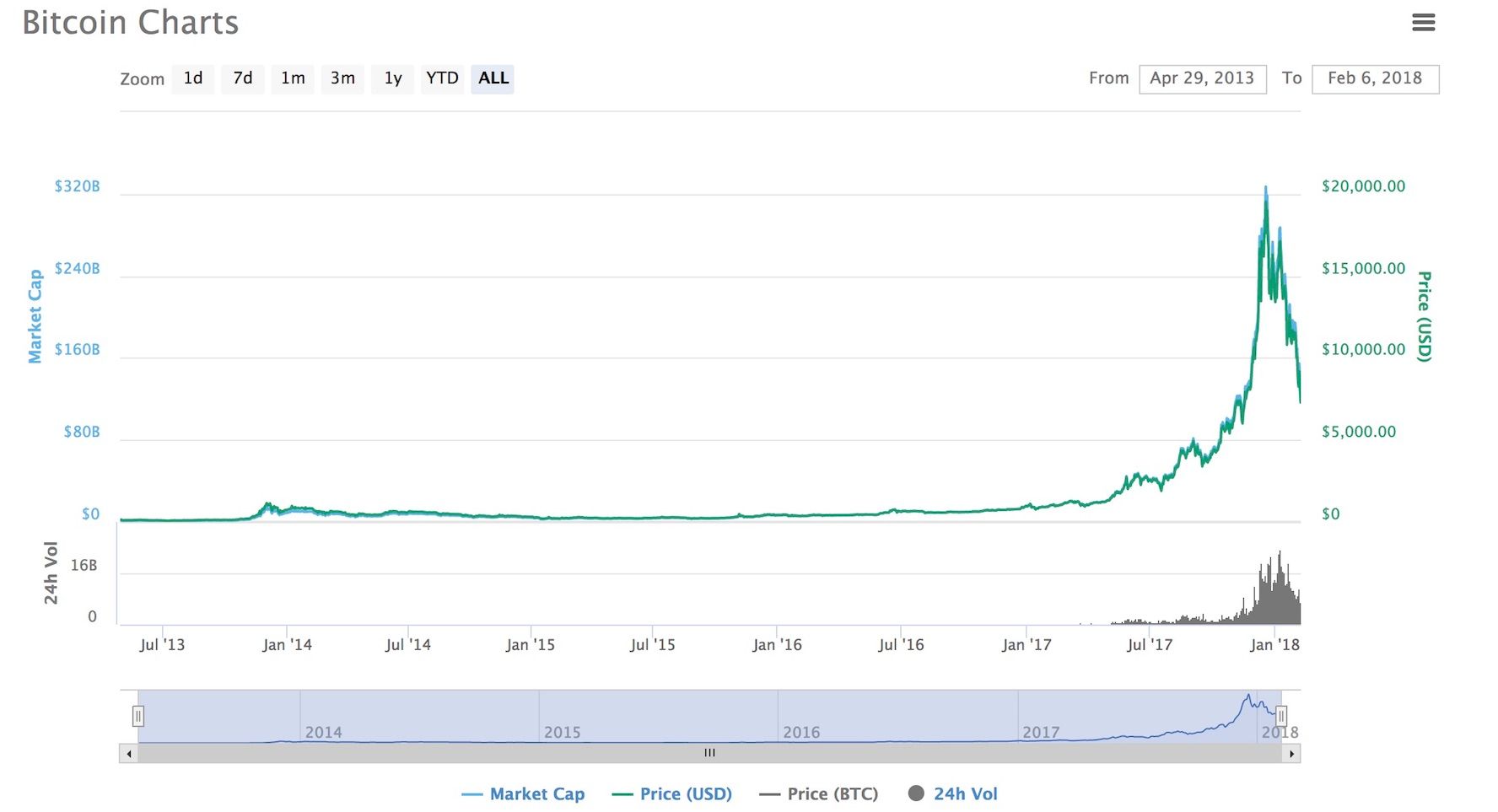Open the chart hamburger context menu
Image resolution: width=1498 pixels, height=812 pixels.
point(1424,23)
